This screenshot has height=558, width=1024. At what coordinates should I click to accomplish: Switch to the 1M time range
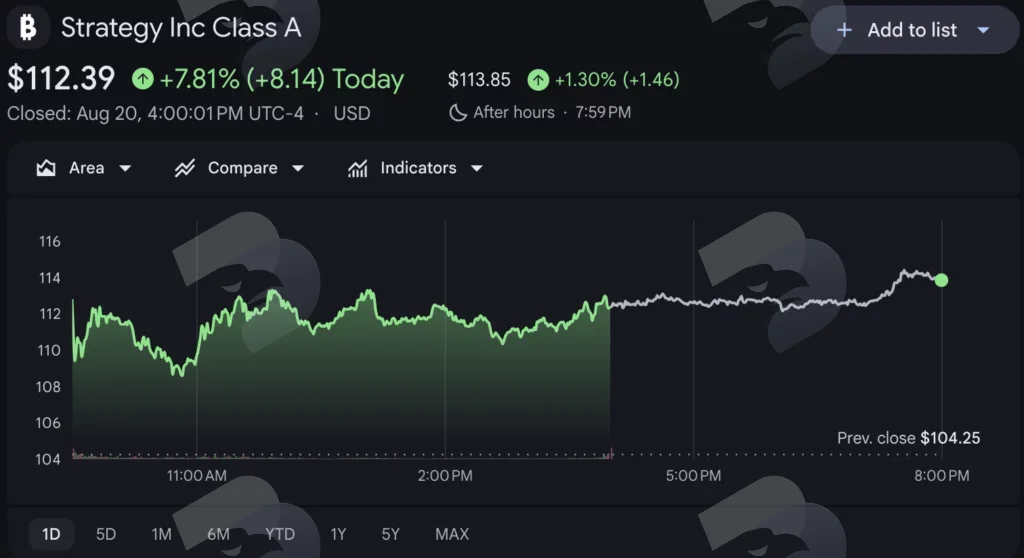coord(161,534)
